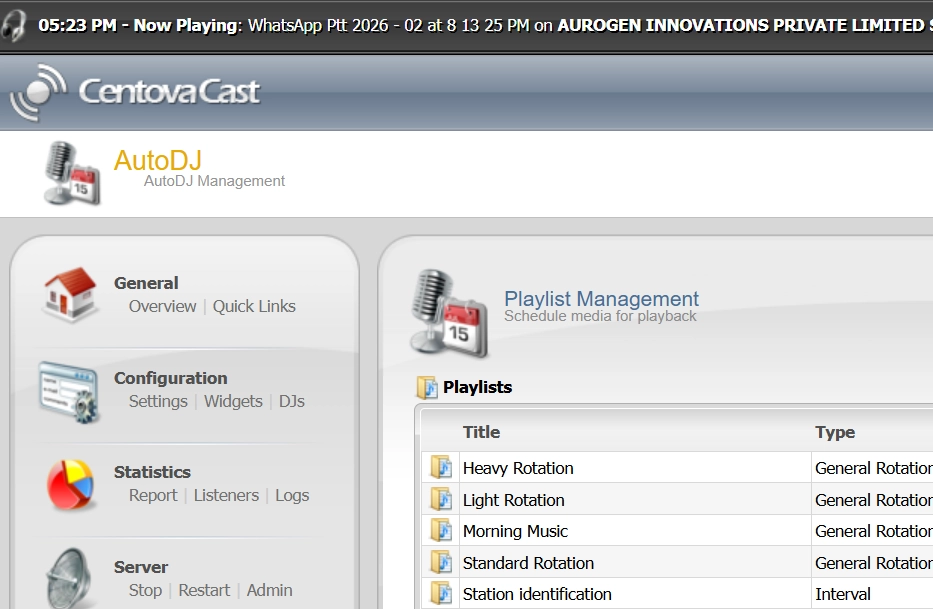Click Admin under Server

pyautogui.click(x=270, y=590)
